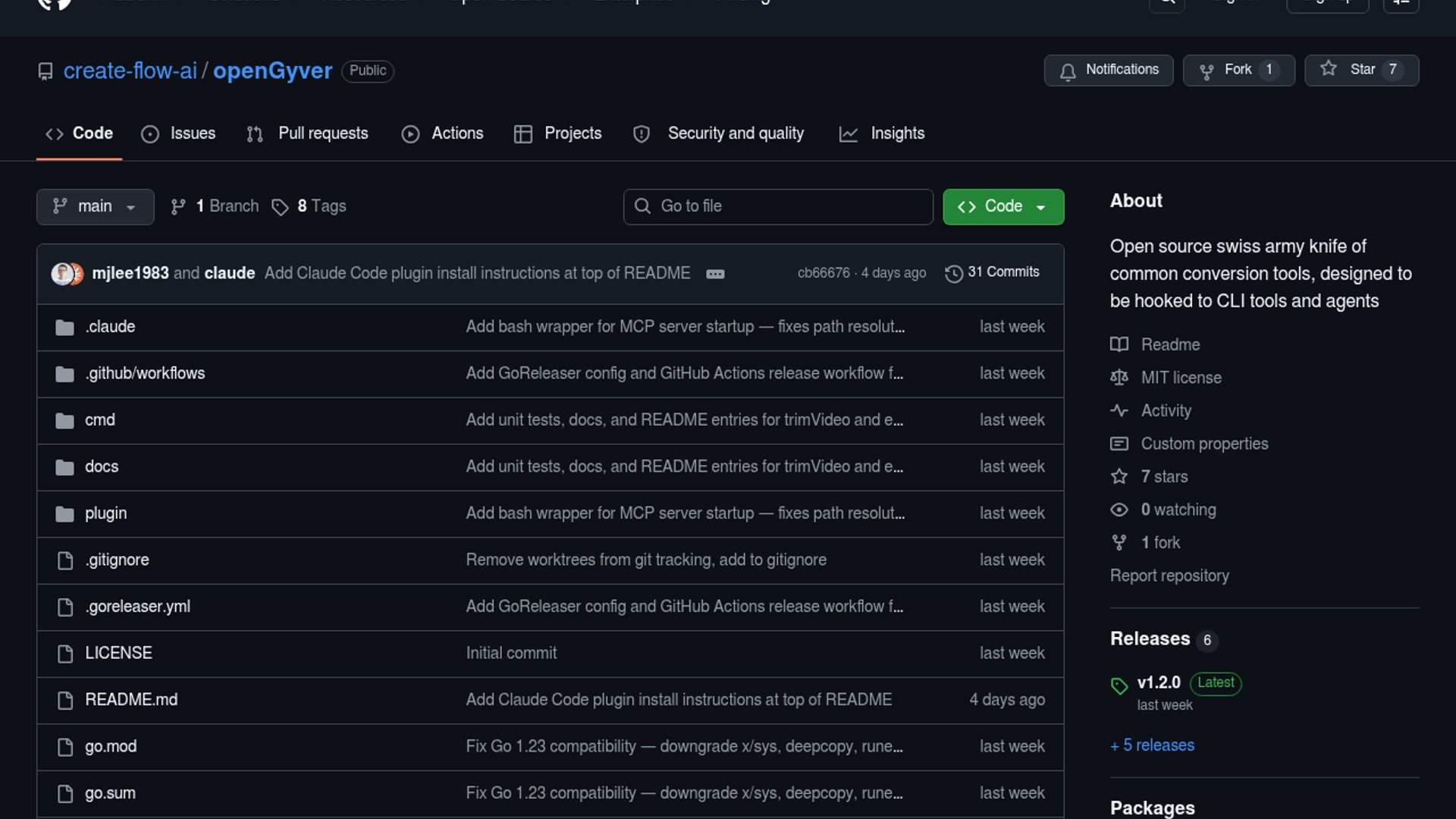Click the Notifications bell button
Image resolution: width=1456 pixels, height=819 pixels.
click(x=1108, y=70)
